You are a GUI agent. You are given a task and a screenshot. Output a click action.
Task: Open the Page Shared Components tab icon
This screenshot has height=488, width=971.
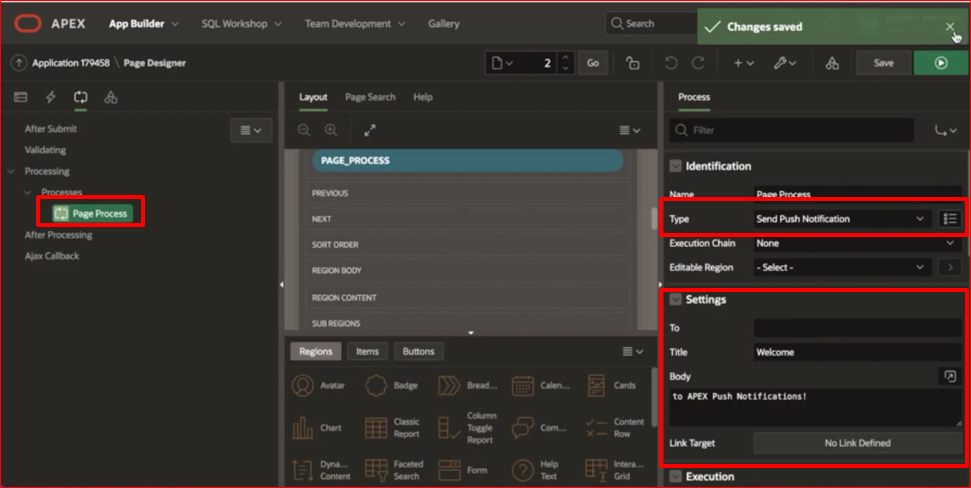coord(111,97)
